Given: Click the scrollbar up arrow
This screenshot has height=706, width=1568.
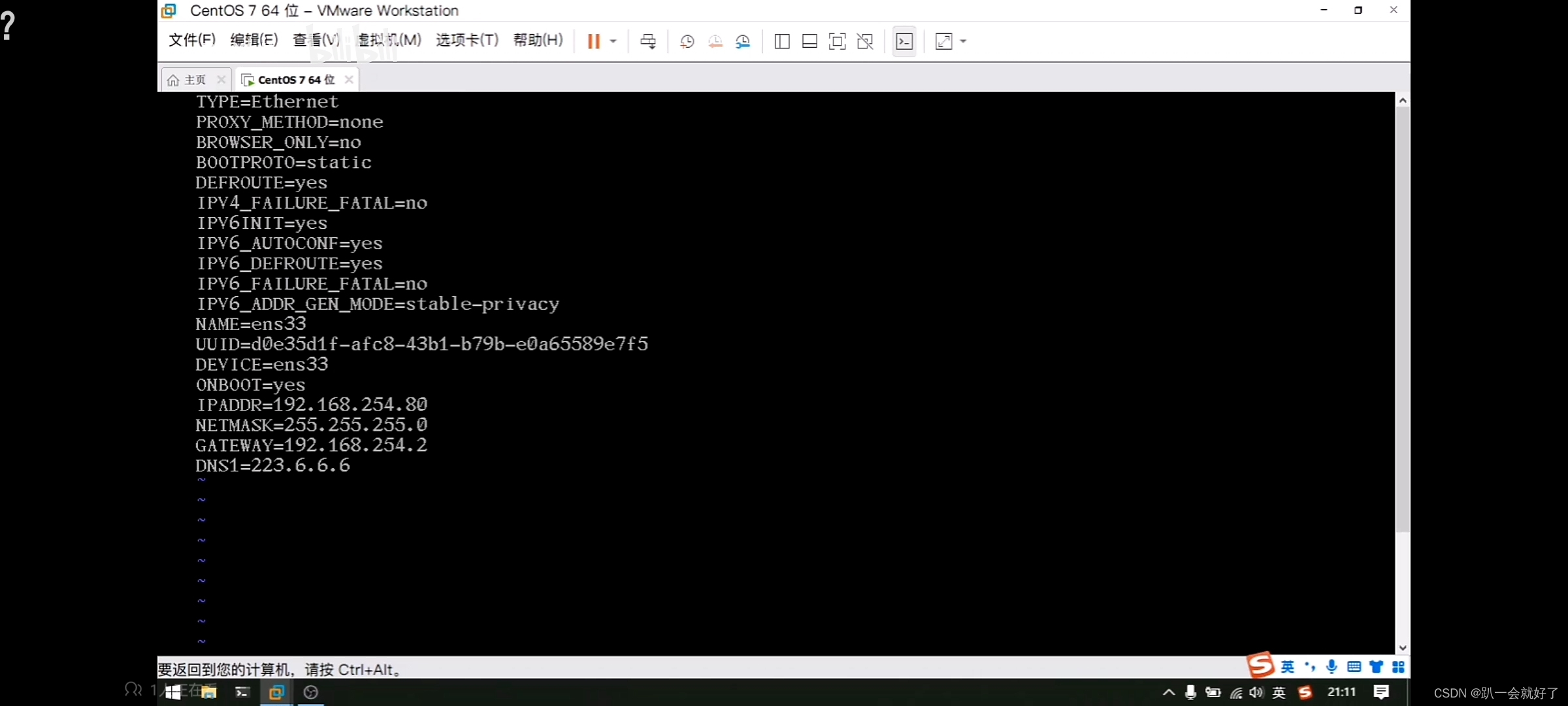Looking at the screenshot, I should 1403,100.
